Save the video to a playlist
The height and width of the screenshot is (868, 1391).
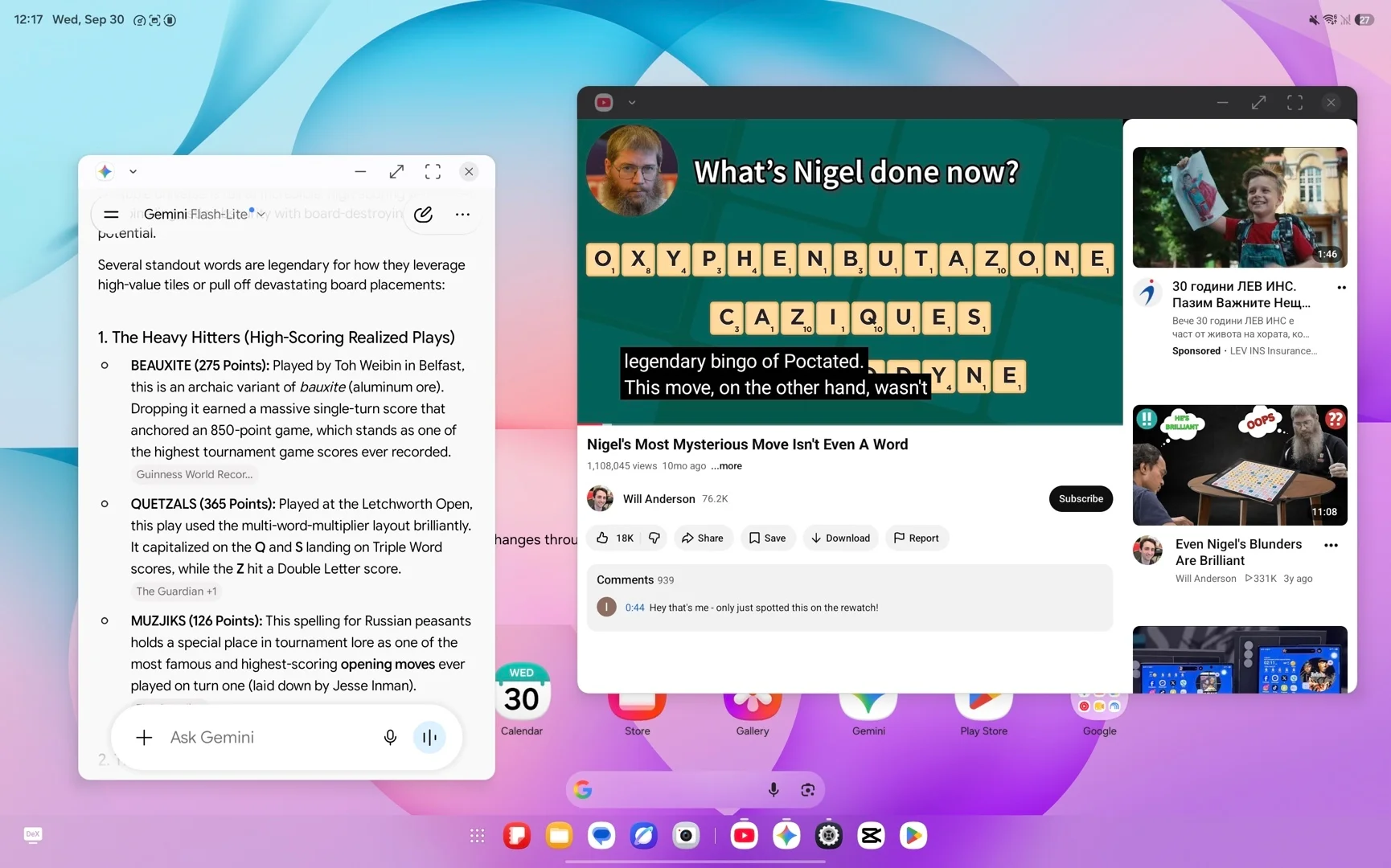pos(767,538)
